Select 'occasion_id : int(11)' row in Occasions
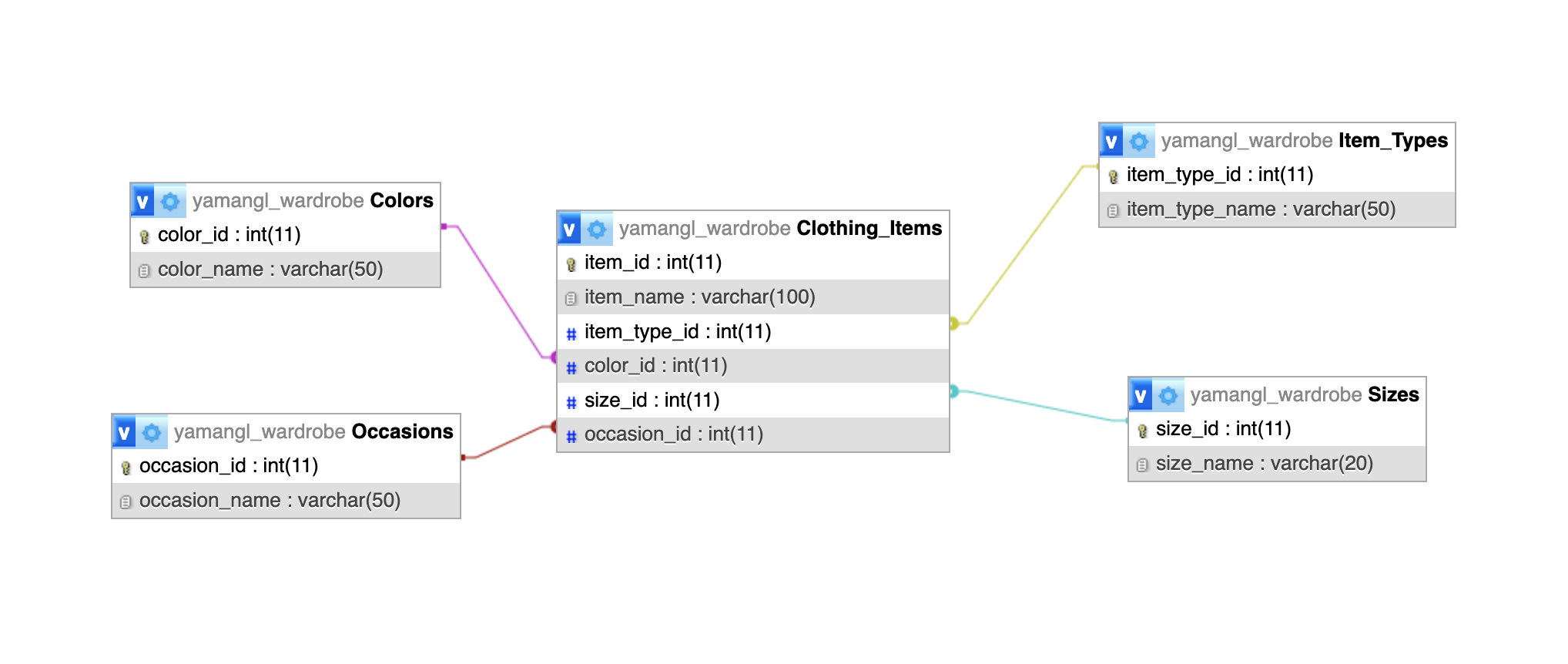Viewport: 1568px width, 664px height. pos(286,466)
